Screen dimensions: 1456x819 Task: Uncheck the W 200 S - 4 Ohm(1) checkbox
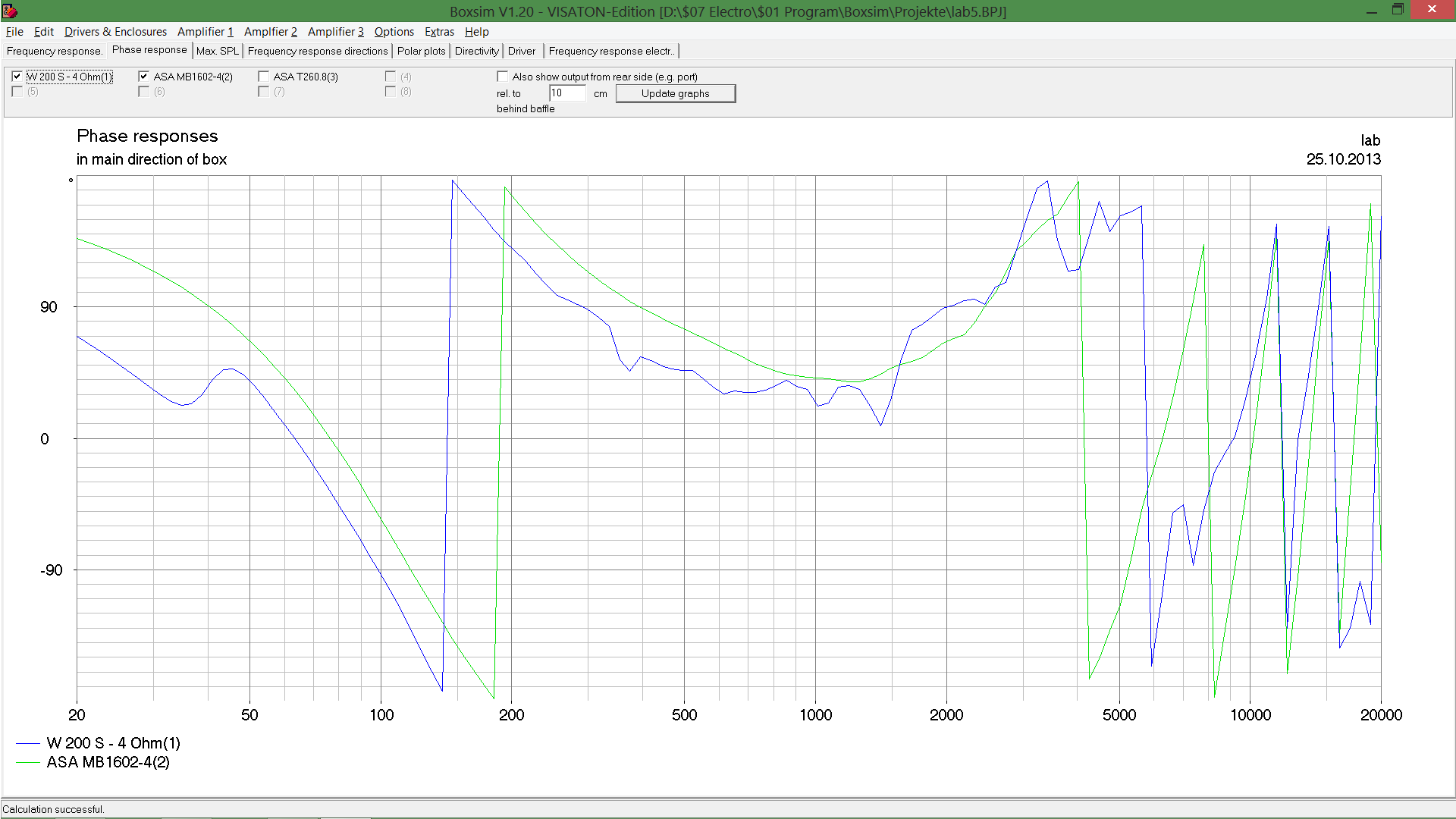tap(17, 77)
